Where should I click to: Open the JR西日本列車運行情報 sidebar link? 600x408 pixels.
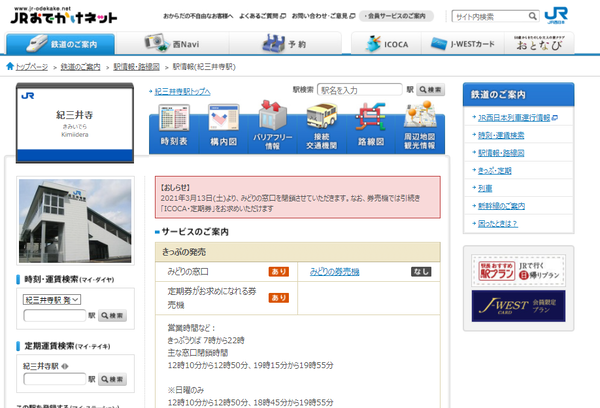click(517, 118)
